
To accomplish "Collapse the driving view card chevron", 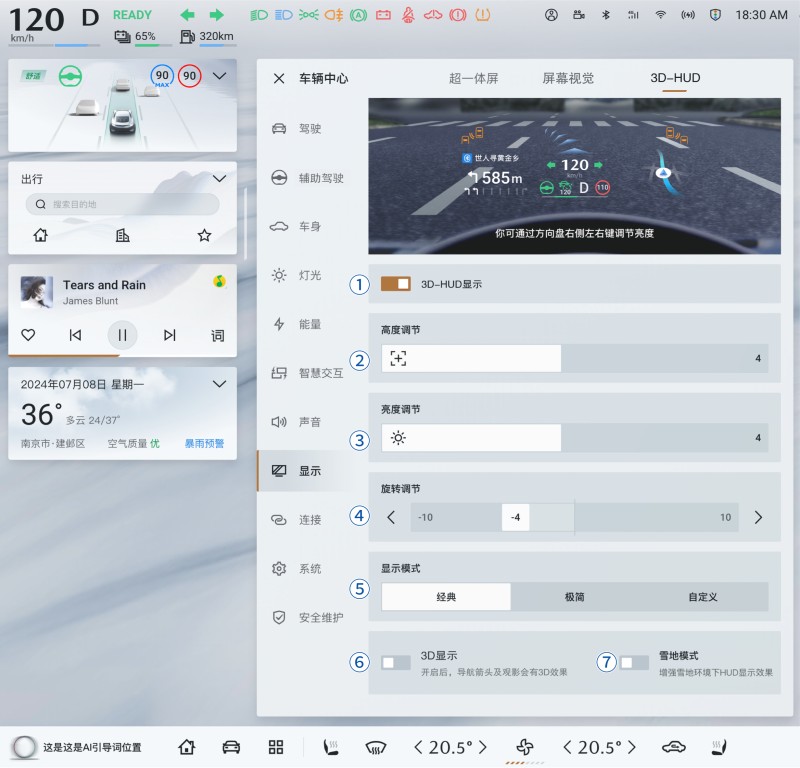I will pyautogui.click(x=219, y=76).
